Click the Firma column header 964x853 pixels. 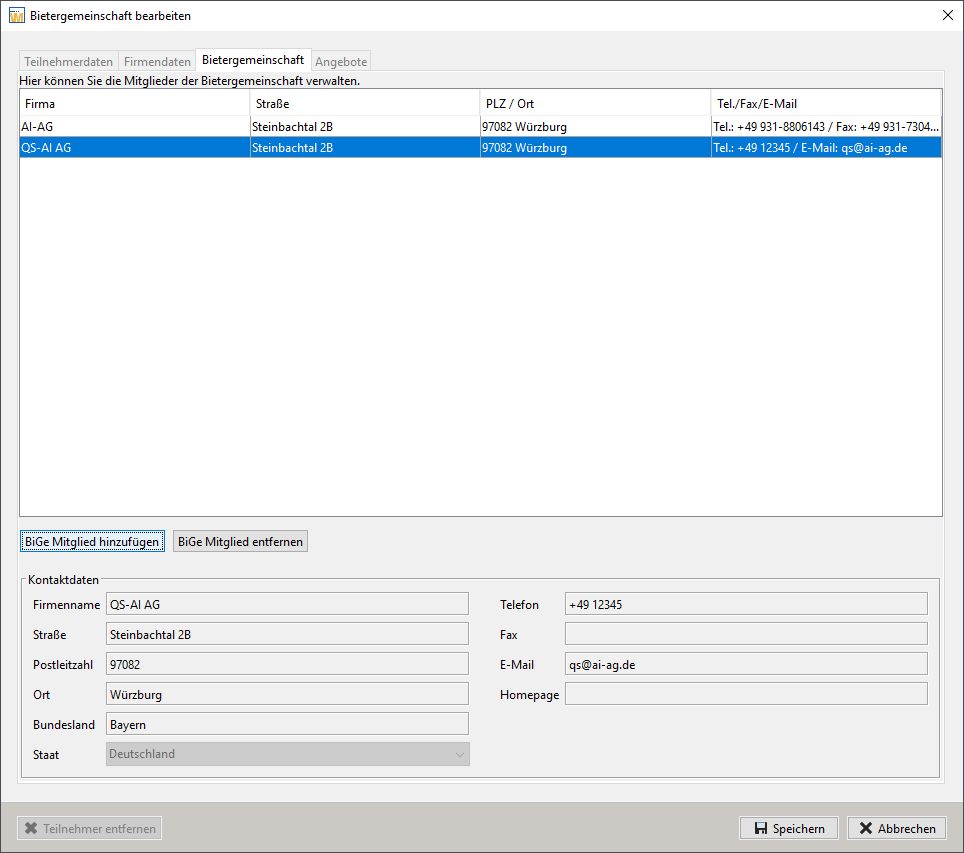tap(135, 103)
